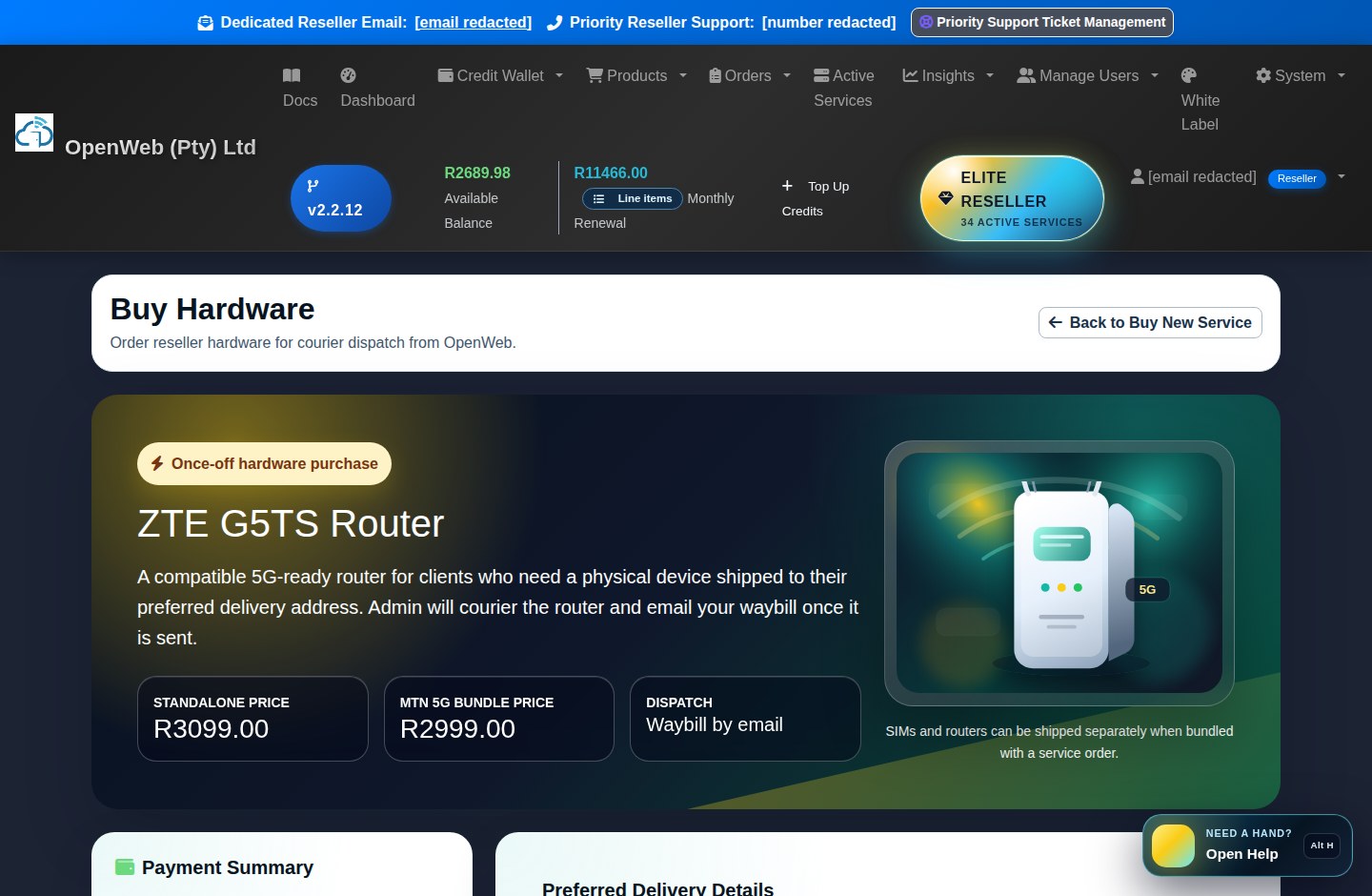Expand the Orders dropdown arrow
The image size is (1372, 896).
(787, 75)
